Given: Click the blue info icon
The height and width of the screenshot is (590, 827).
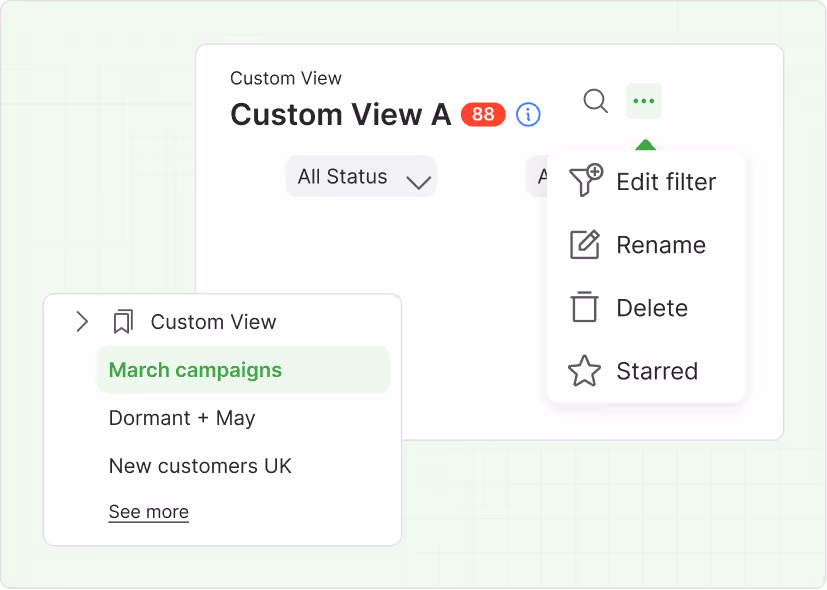Looking at the screenshot, I should point(528,114).
